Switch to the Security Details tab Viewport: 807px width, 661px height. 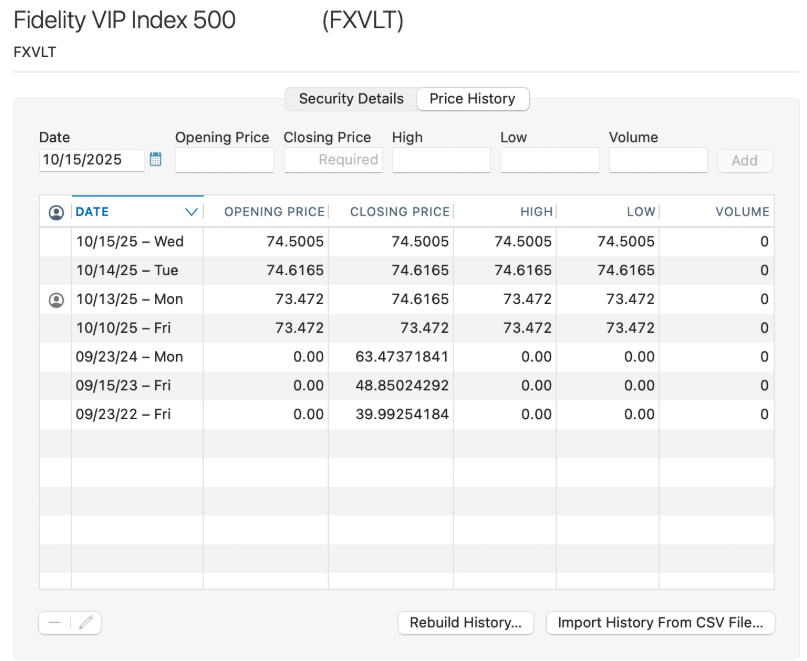tap(351, 99)
